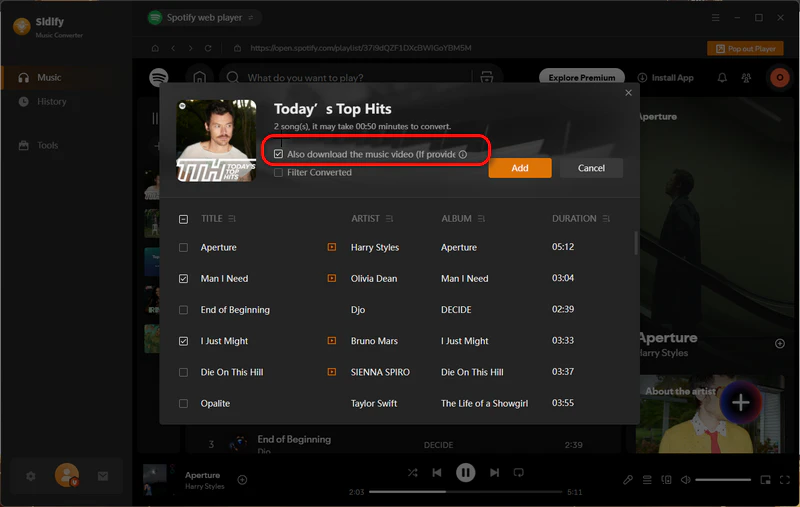
Task: Enter full screen player
Action: pos(785,479)
